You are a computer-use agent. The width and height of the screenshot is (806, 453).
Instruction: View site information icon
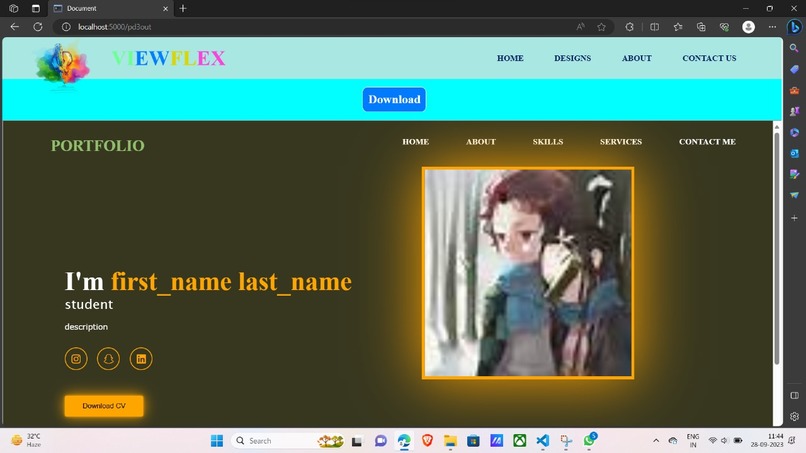coord(66,27)
